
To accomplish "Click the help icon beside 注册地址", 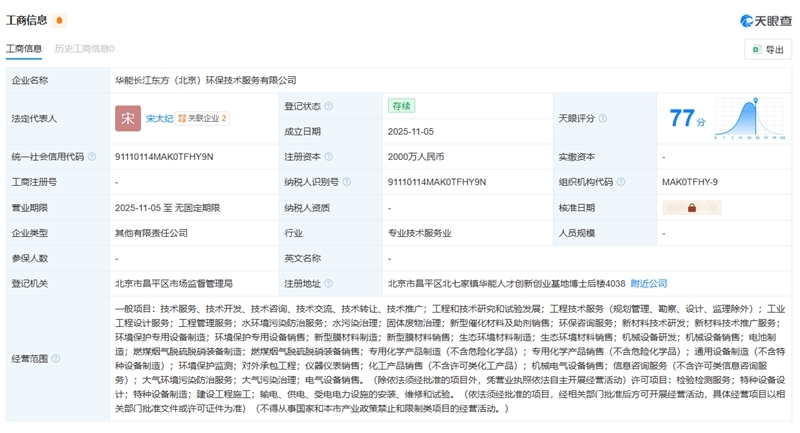I will click(329, 284).
